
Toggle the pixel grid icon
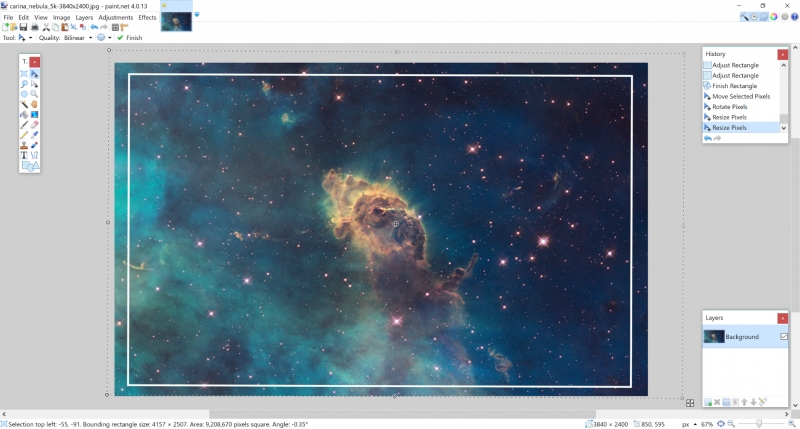point(115,27)
